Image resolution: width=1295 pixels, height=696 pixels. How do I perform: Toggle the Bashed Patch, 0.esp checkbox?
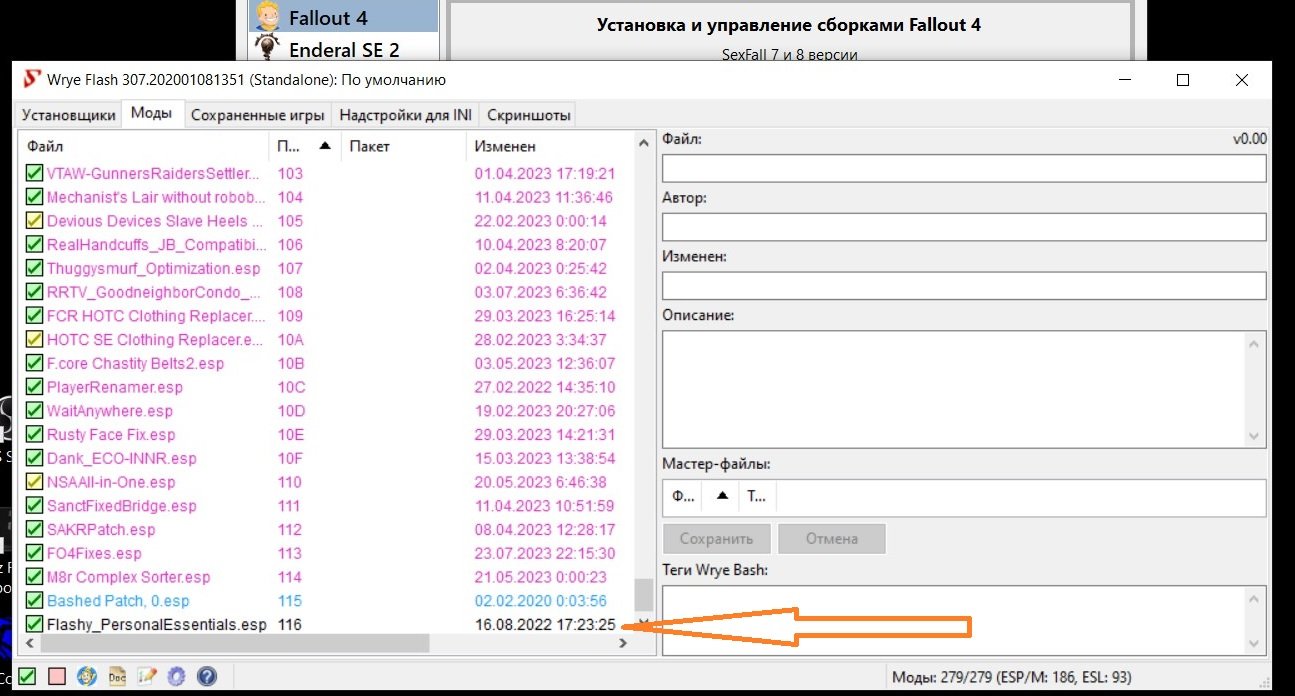coord(34,601)
